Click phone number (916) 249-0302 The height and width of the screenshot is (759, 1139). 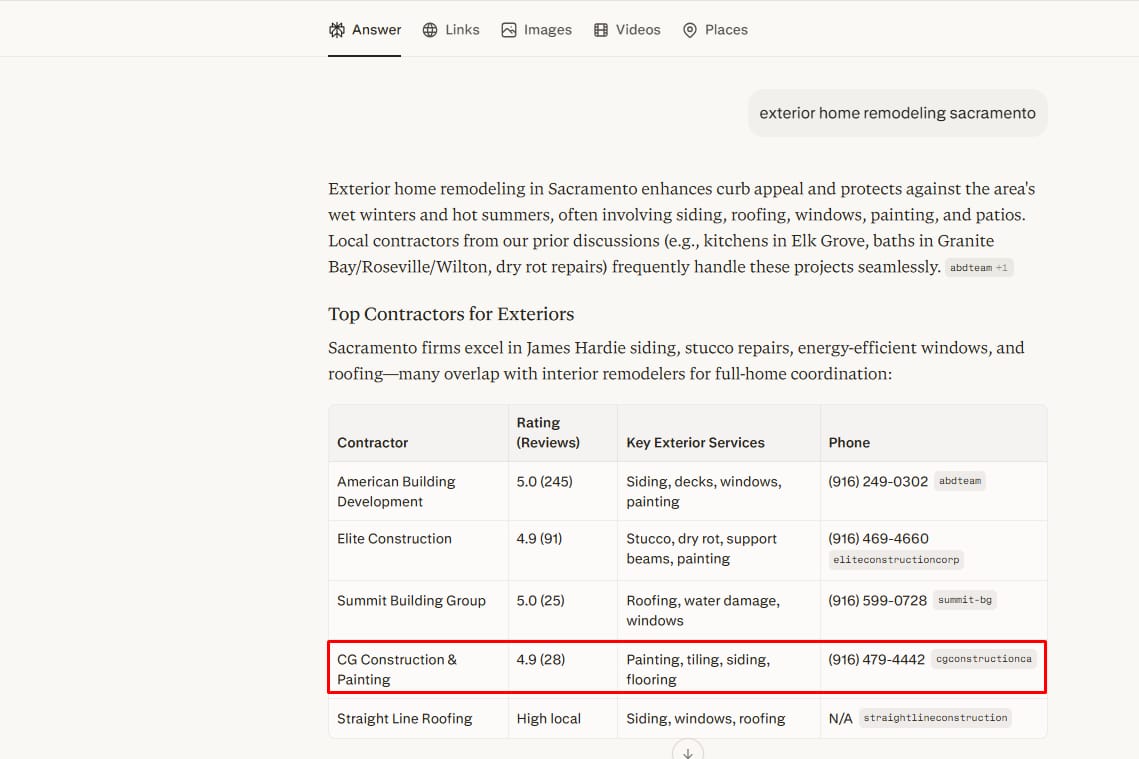(x=878, y=482)
